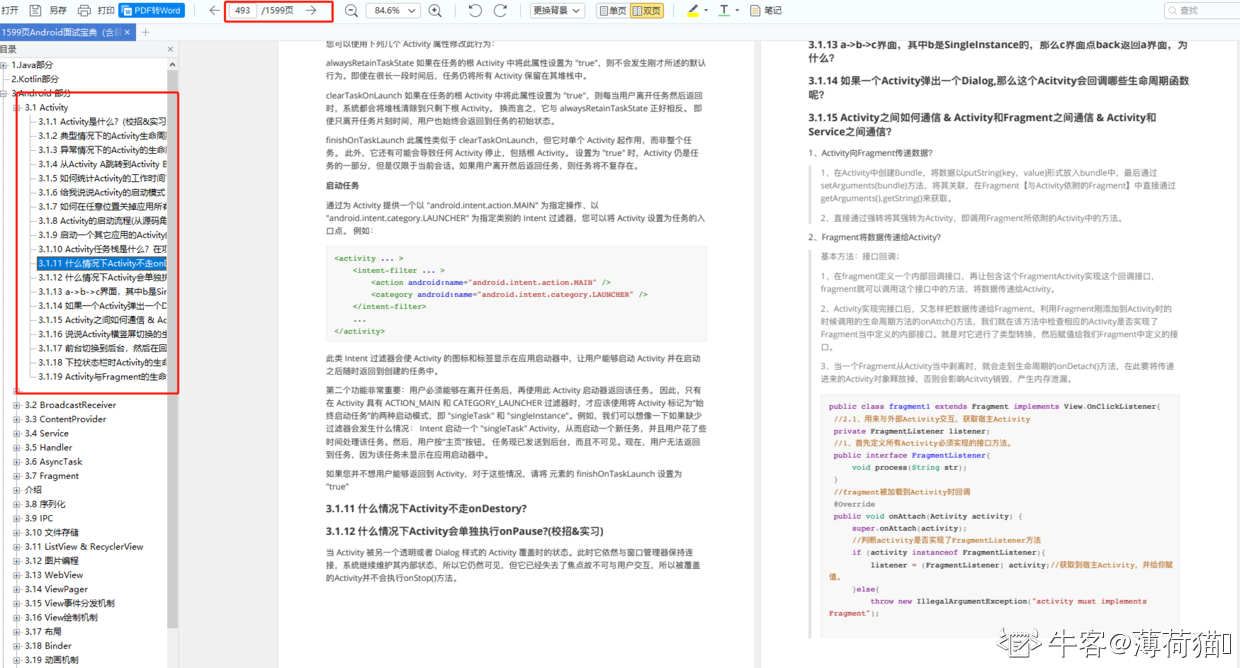
Task: Open the 84.6% zoom level dropdown
Action: 393,10
